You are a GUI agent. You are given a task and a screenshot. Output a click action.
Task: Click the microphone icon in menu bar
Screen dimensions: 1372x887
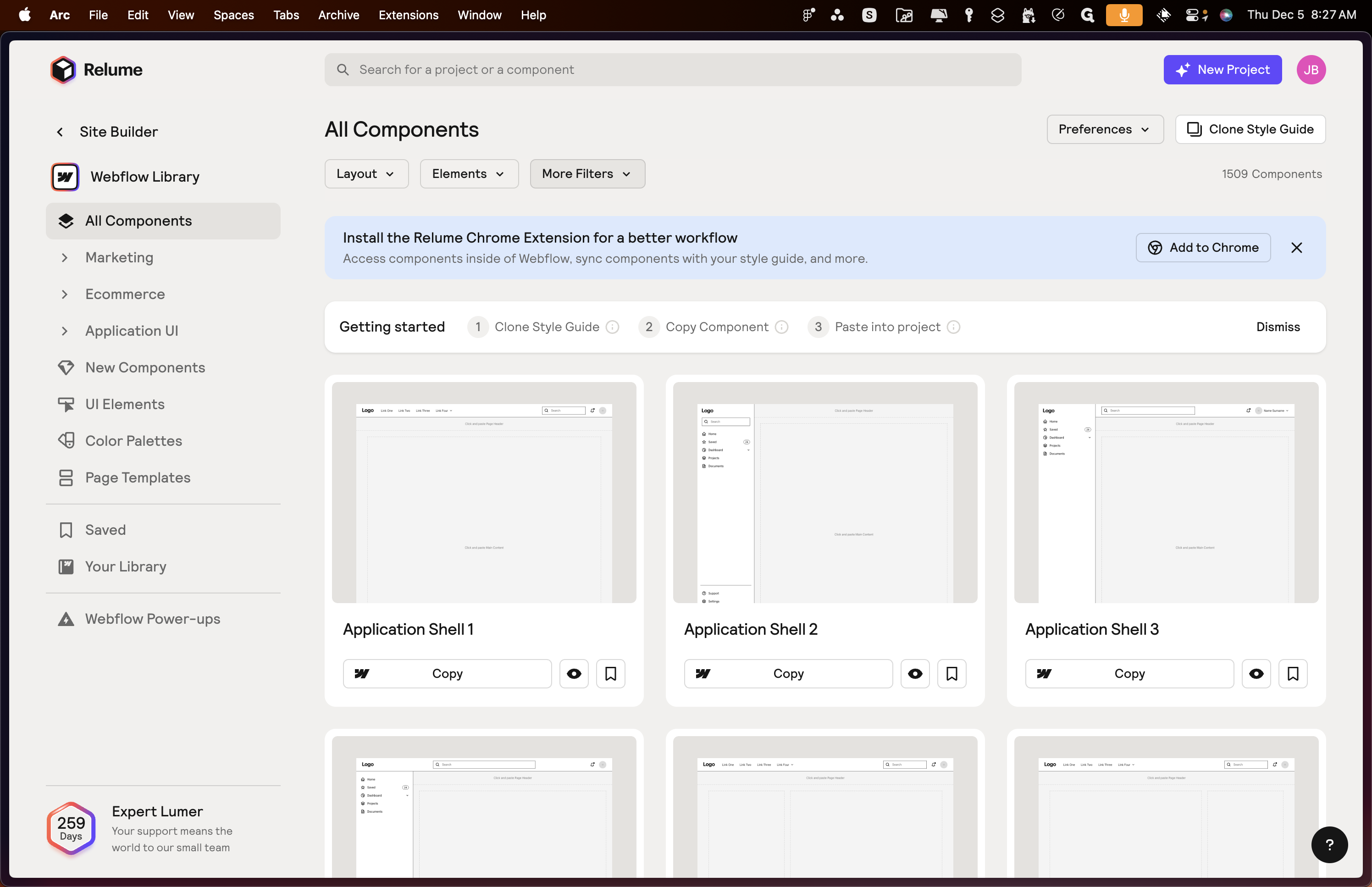(1124, 15)
